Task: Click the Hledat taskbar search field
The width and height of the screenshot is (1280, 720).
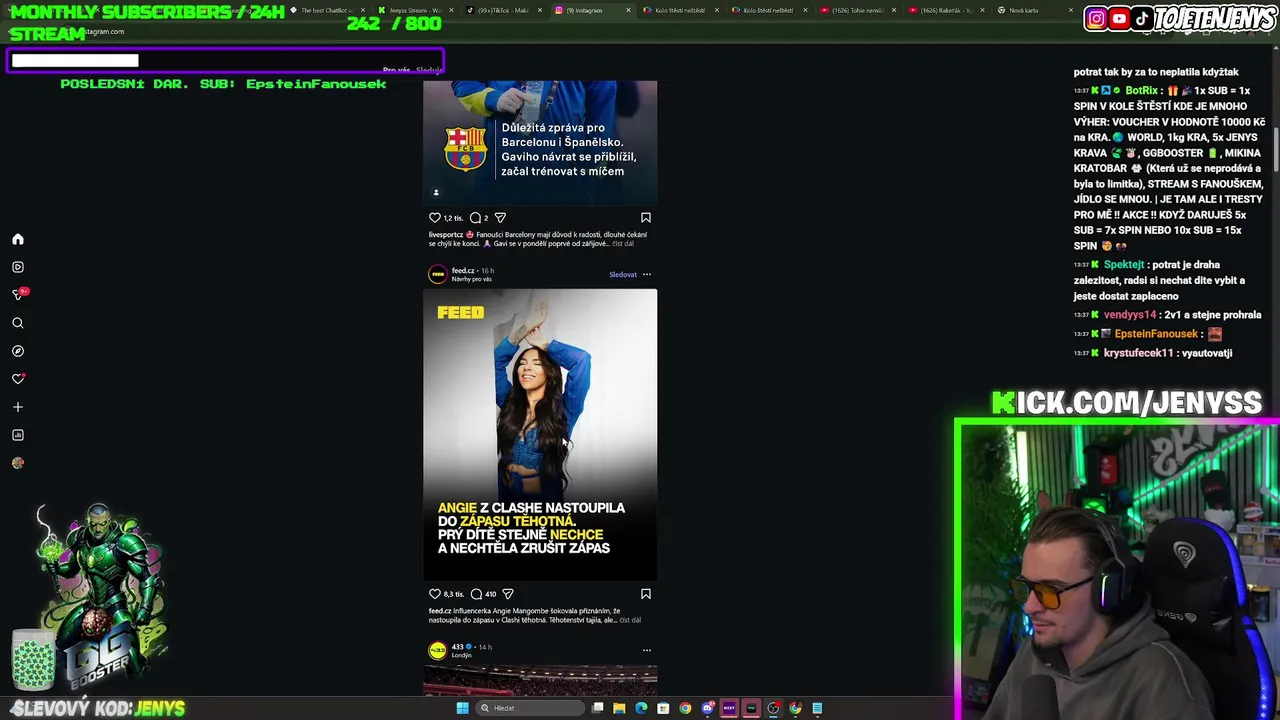Action: (x=532, y=708)
